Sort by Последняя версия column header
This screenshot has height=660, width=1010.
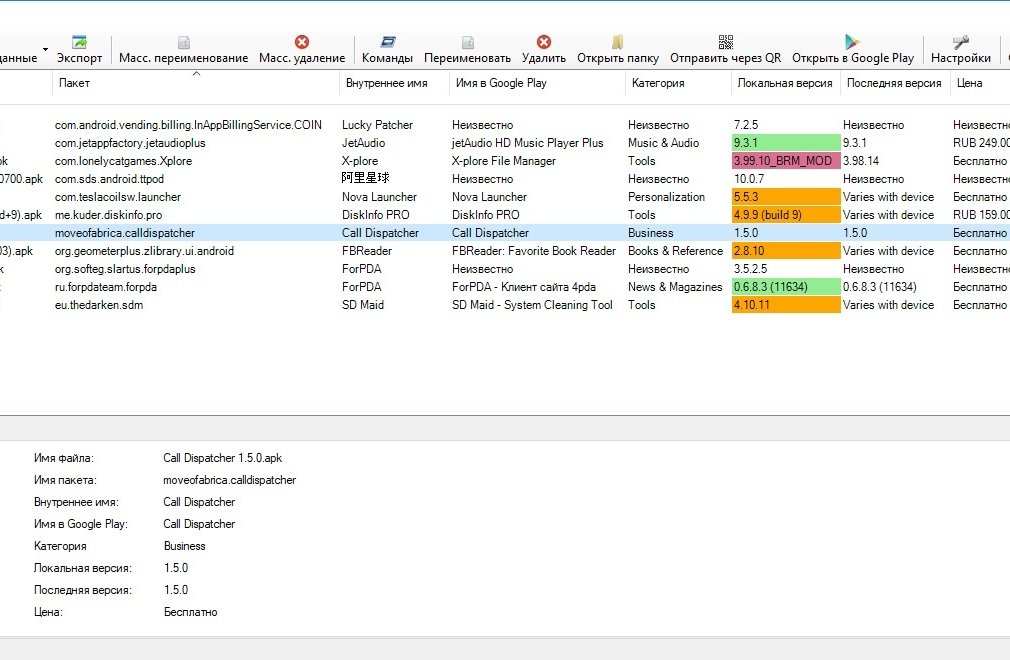pyautogui.click(x=894, y=83)
